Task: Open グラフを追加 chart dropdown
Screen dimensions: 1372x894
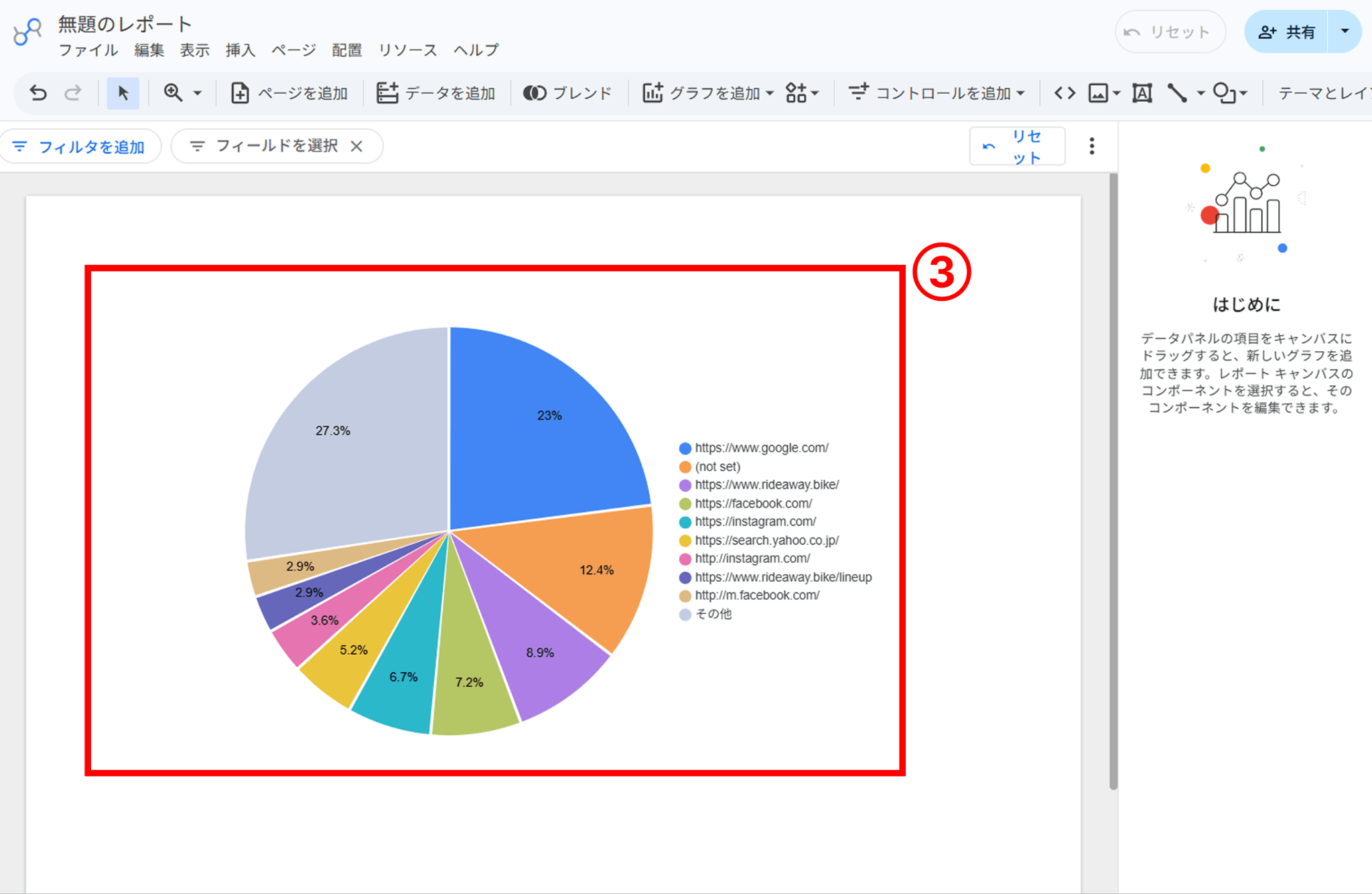Action: (x=708, y=92)
